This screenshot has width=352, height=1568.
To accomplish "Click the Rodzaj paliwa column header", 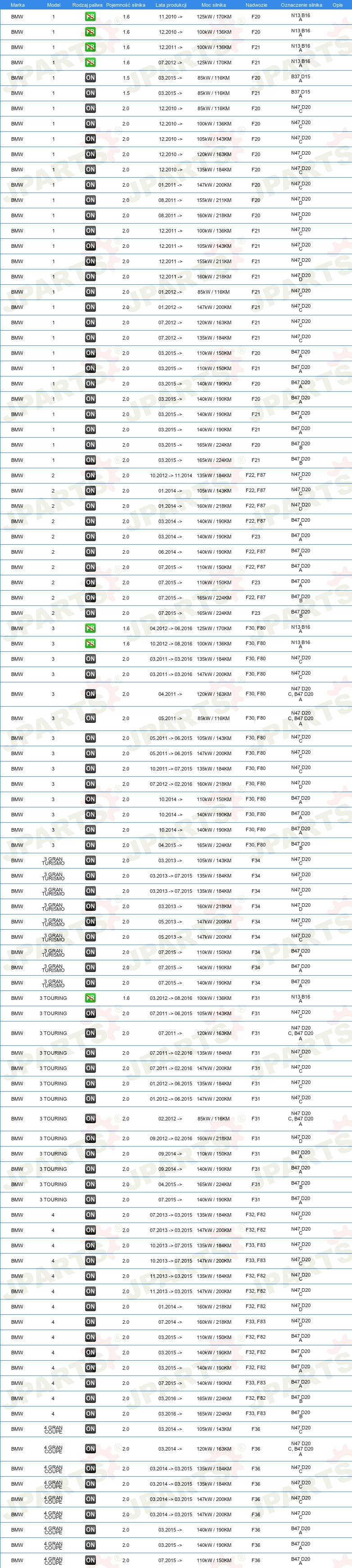I will coord(88,5).
